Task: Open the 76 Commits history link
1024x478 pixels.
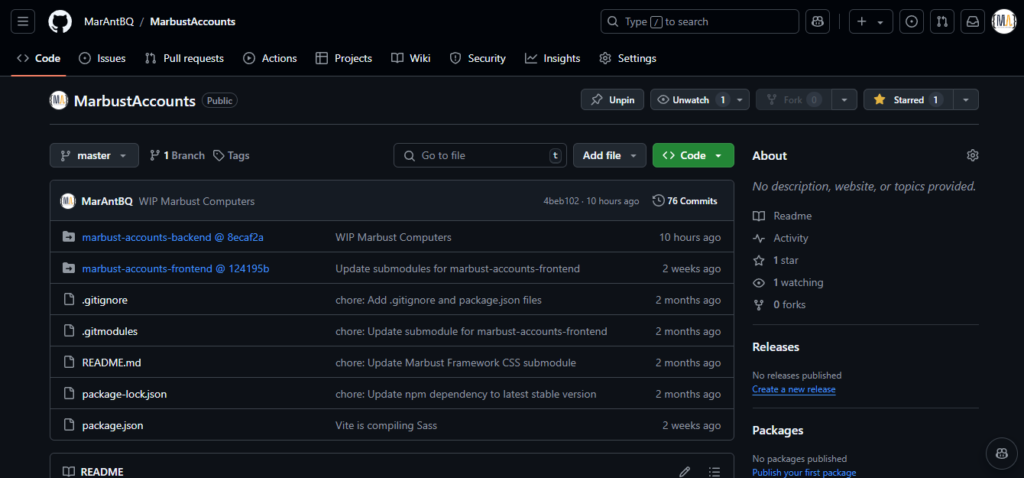Action: point(685,201)
